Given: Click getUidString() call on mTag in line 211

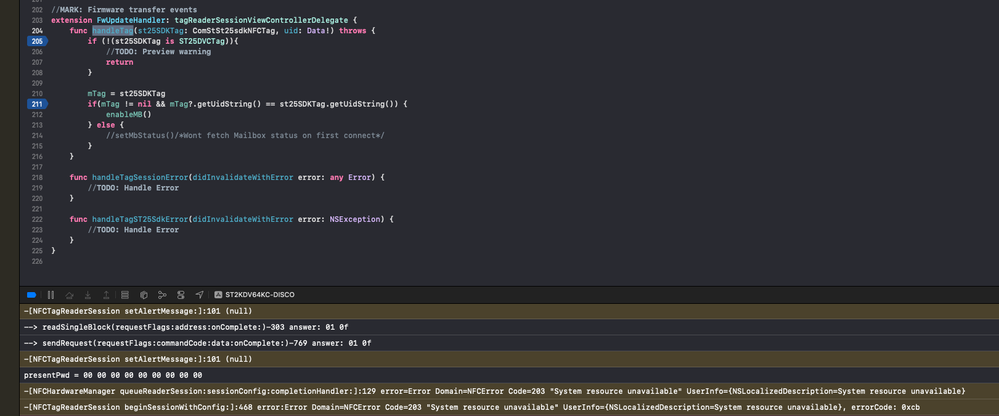Looking at the screenshot, I should click(x=228, y=104).
